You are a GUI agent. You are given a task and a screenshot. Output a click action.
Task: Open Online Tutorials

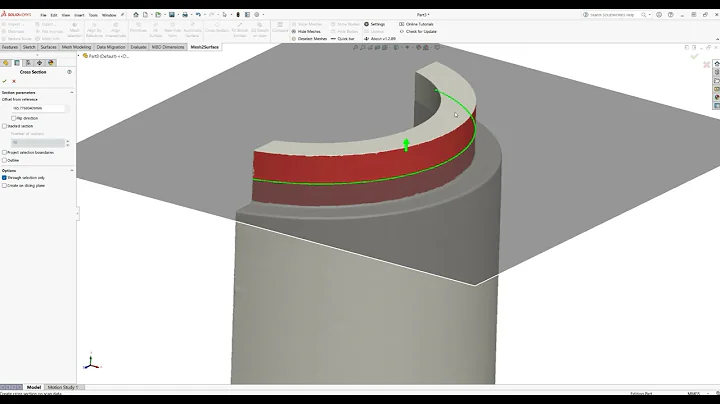pos(416,24)
